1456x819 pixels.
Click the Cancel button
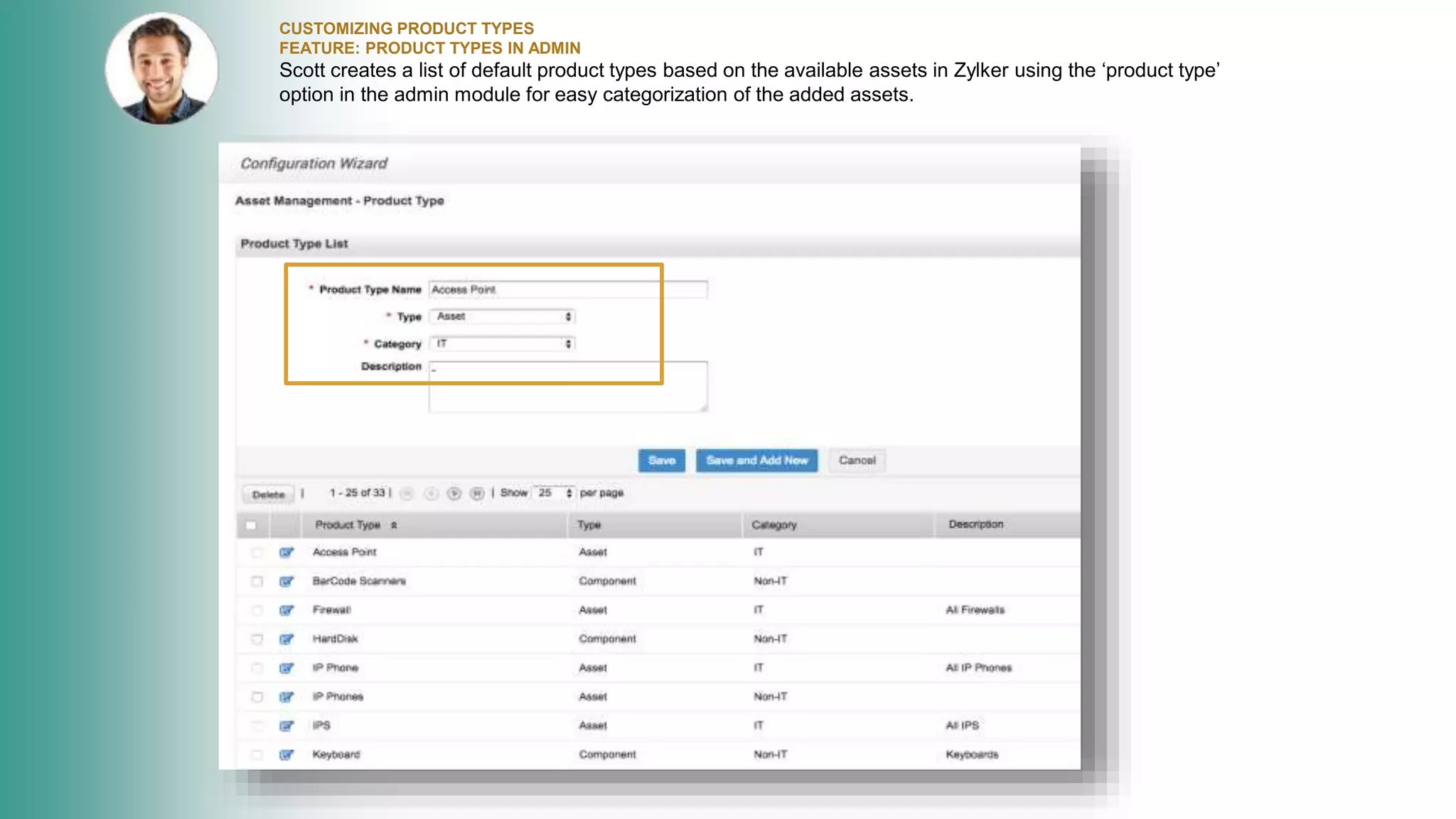(857, 461)
